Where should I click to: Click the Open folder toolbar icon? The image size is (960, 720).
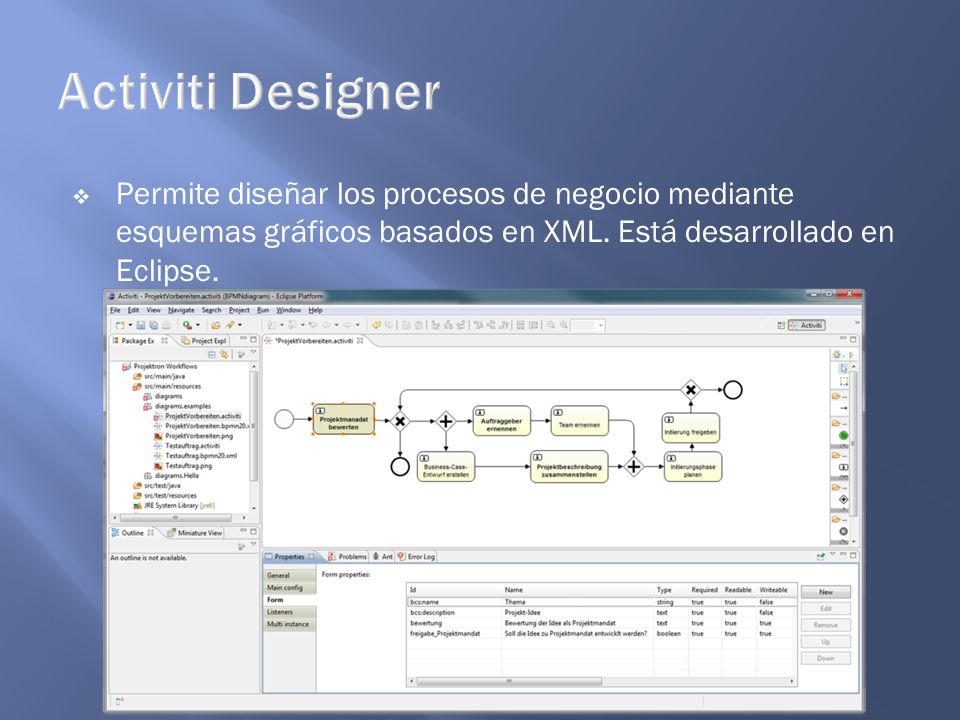click(216, 325)
